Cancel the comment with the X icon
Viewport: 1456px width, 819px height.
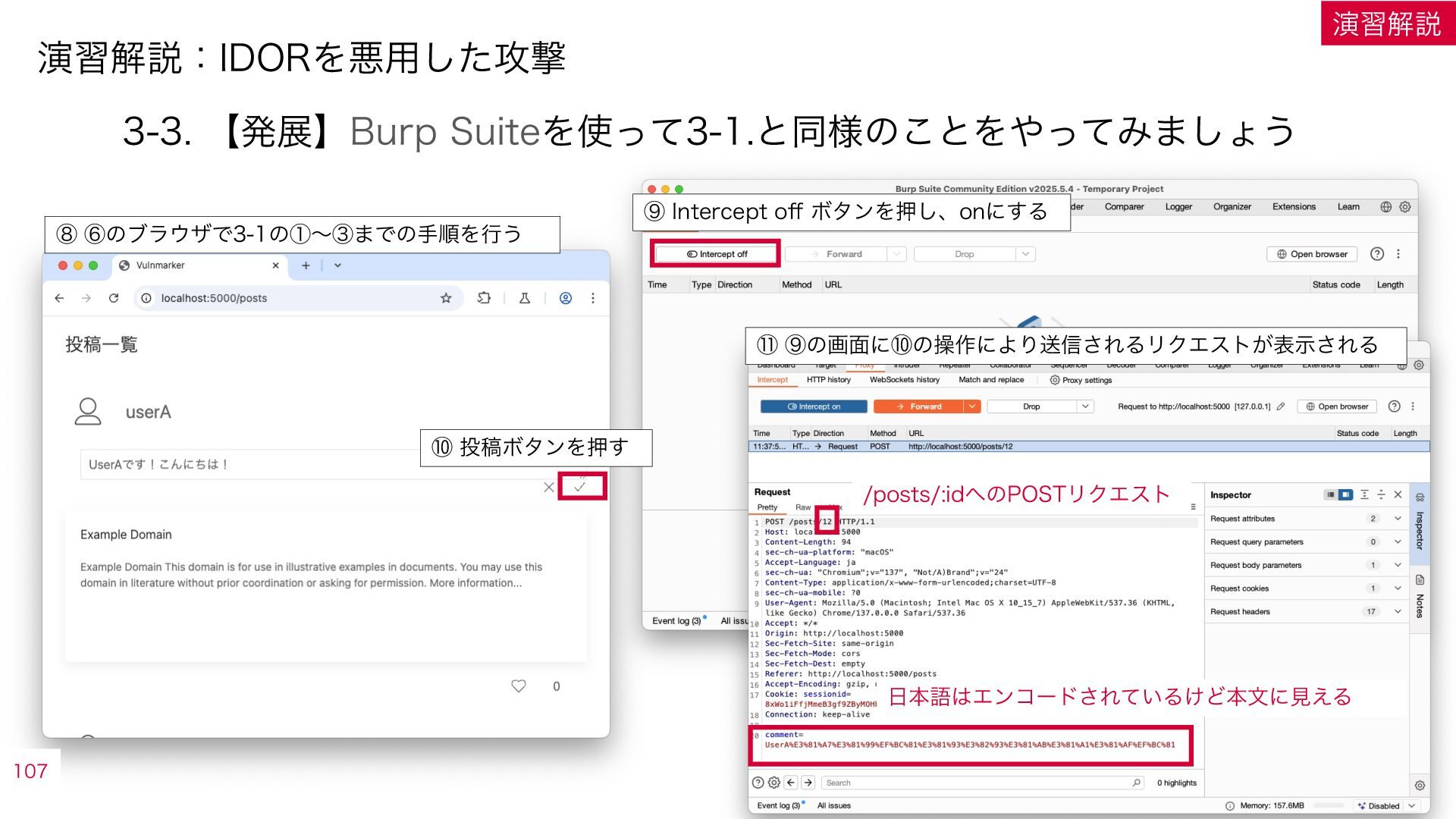pos(549,488)
